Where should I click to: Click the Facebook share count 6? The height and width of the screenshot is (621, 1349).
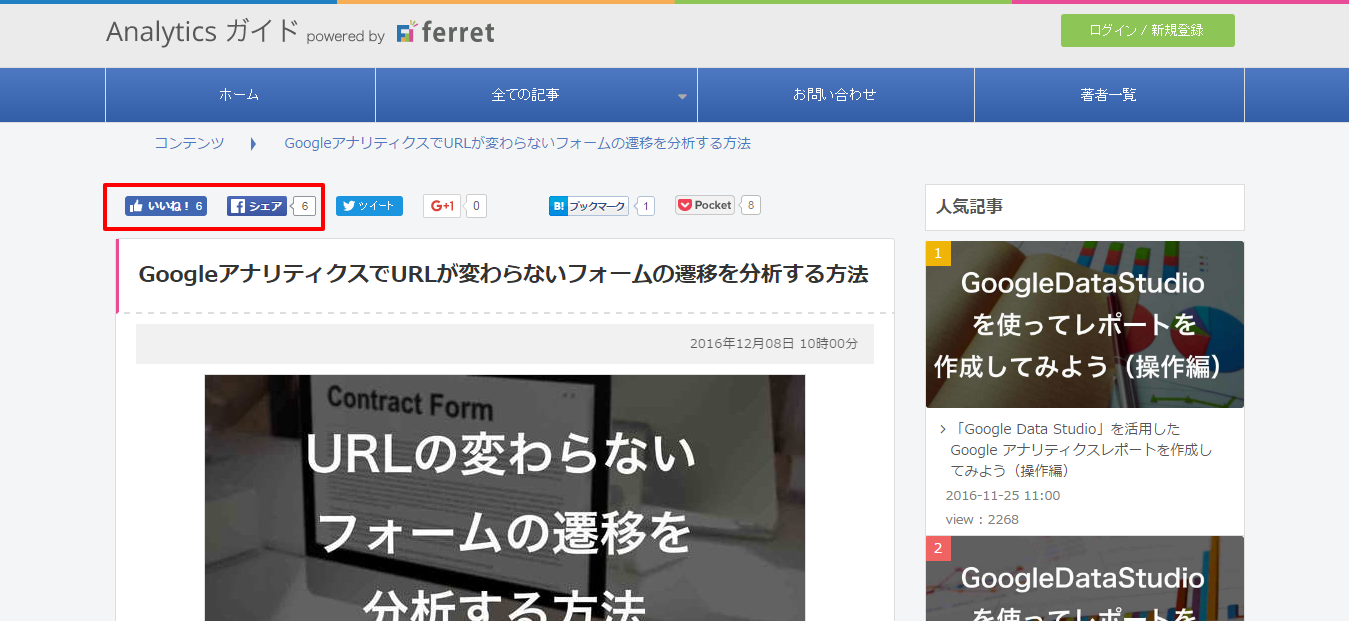click(x=304, y=206)
